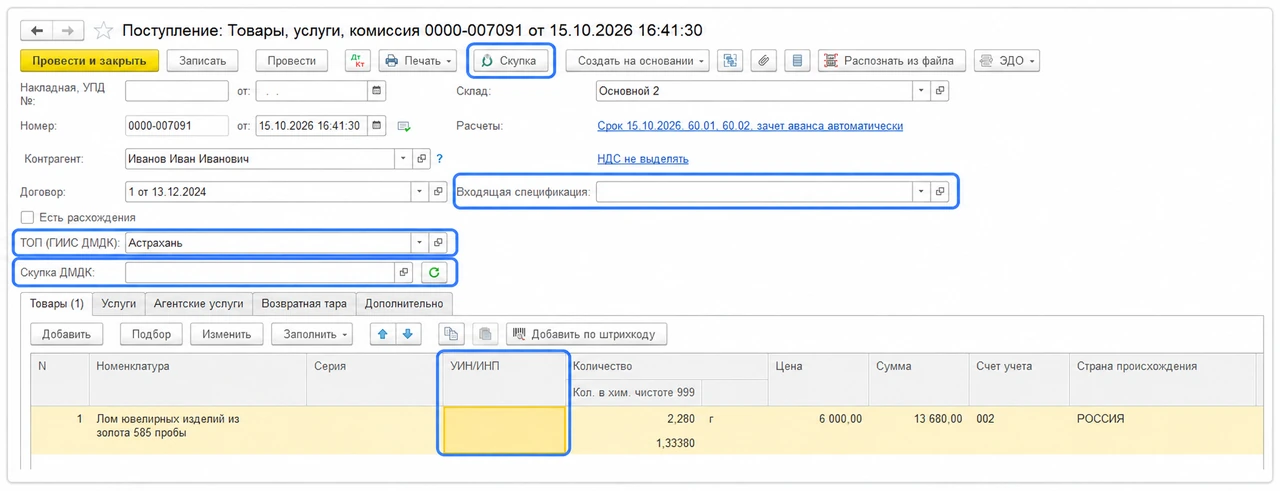
Task: Open the Срок 15.10.2026 расчеты link
Action: (749, 126)
